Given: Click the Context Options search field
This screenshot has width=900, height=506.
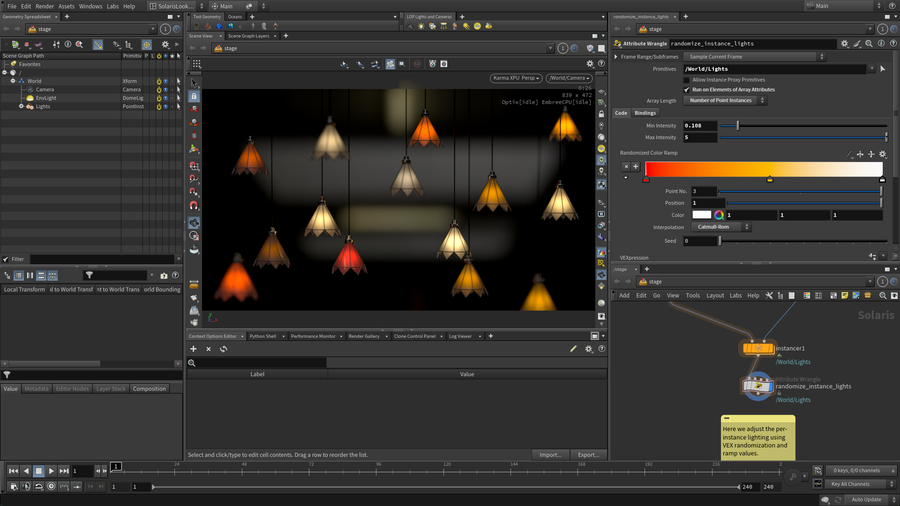Looking at the screenshot, I should tap(262, 363).
